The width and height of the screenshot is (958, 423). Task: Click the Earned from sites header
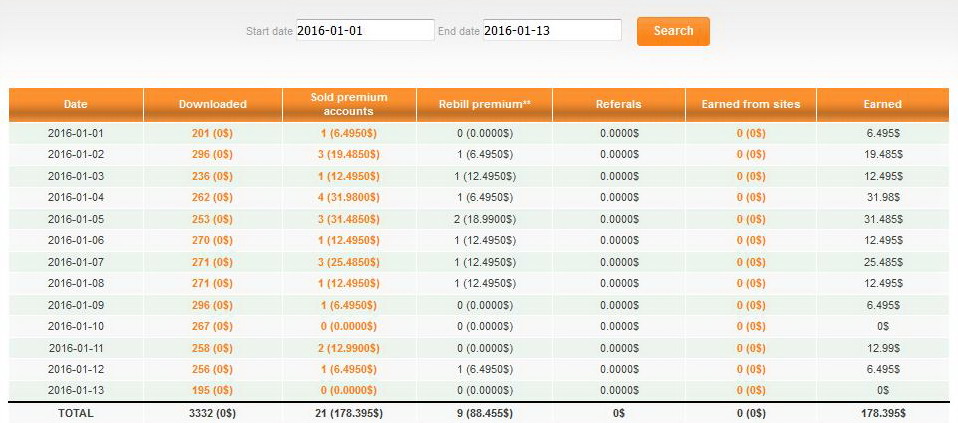(751, 104)
